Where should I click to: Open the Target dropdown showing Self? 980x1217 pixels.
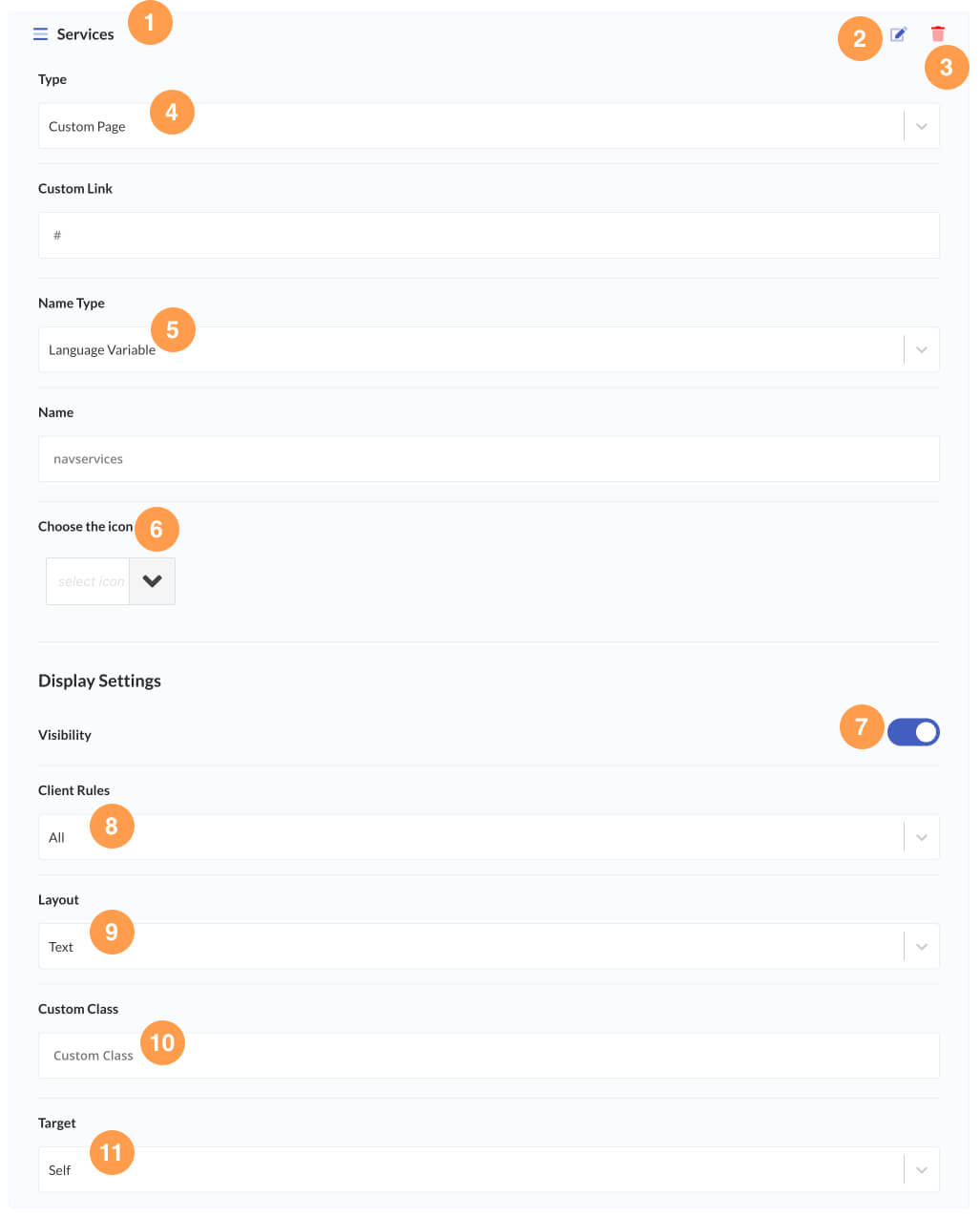469,1170
